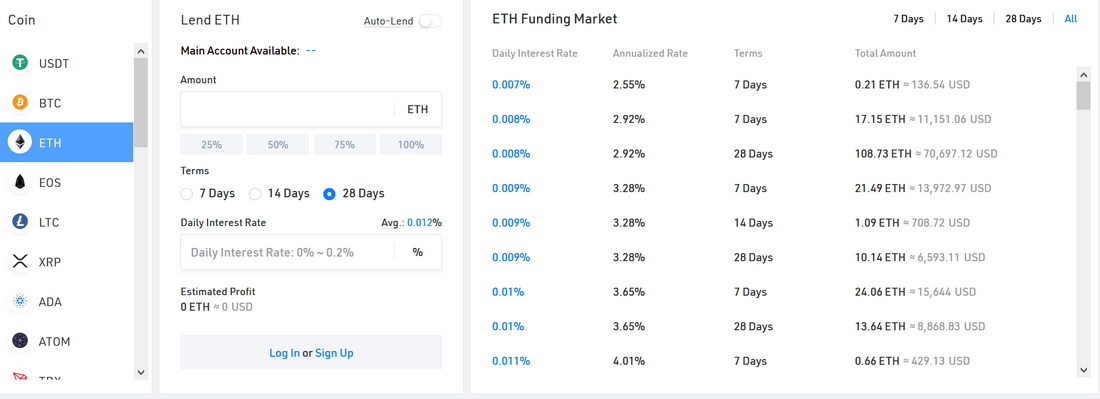The height and width of the screenshot is (399, 1100).
Task: Select the 14 Days term radio button
Action: [x=255, y=194]
